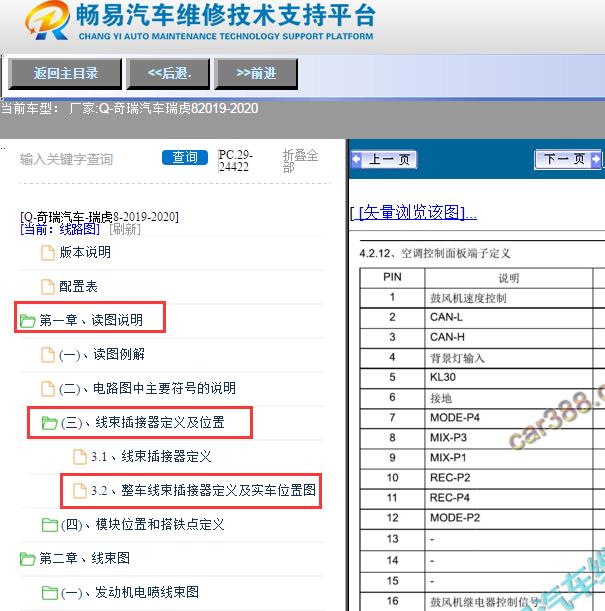Click page icon beside 电路图中主要符号的说明
This screenshot has height=611, width=605.
(48, 388)
